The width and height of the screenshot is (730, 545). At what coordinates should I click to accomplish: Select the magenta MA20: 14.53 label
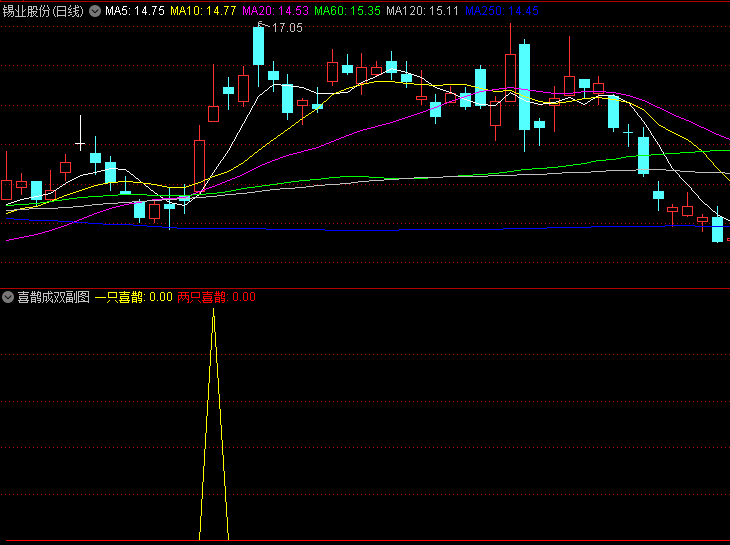pos(275,11)
